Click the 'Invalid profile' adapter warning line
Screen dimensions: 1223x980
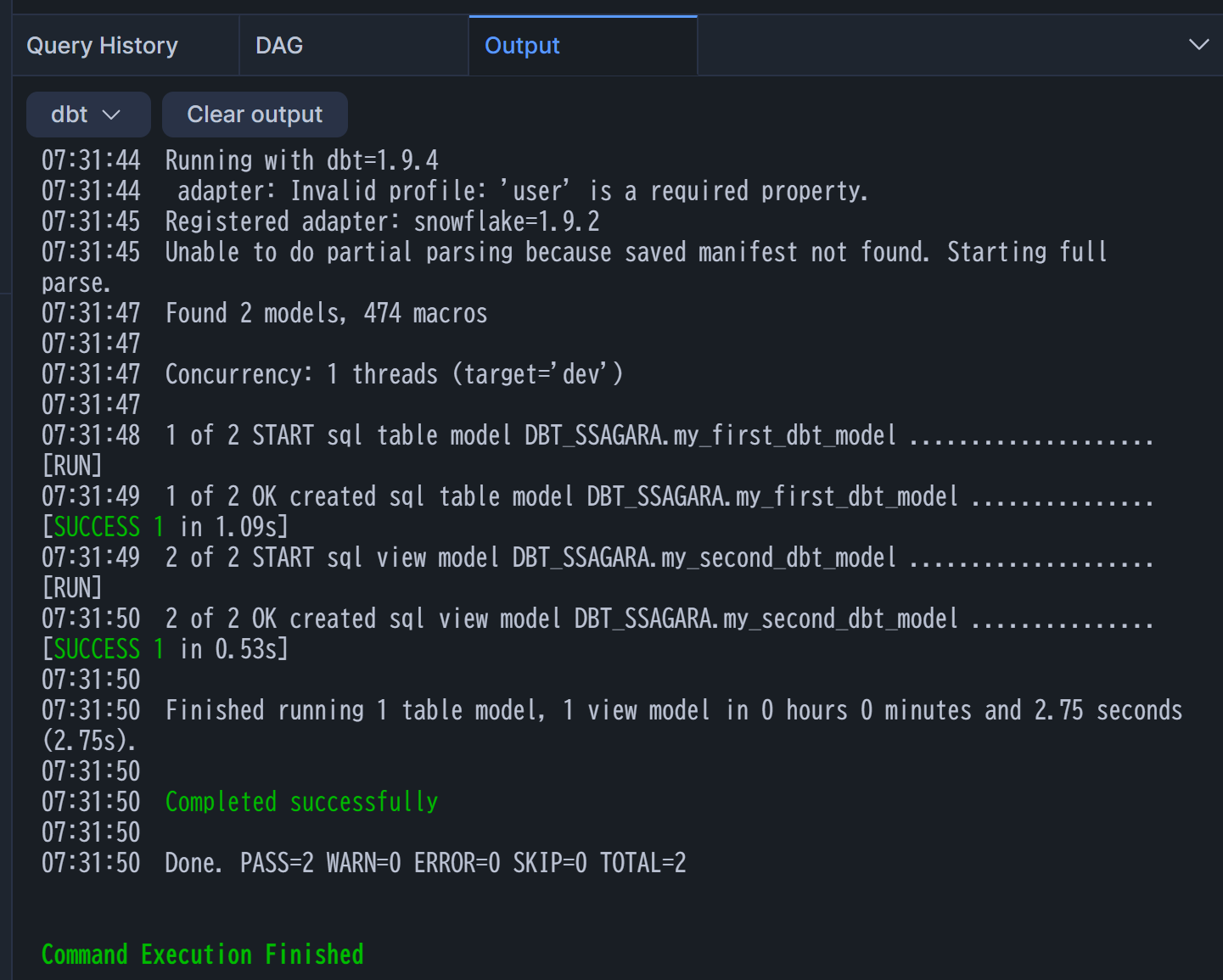pos(522,191)
